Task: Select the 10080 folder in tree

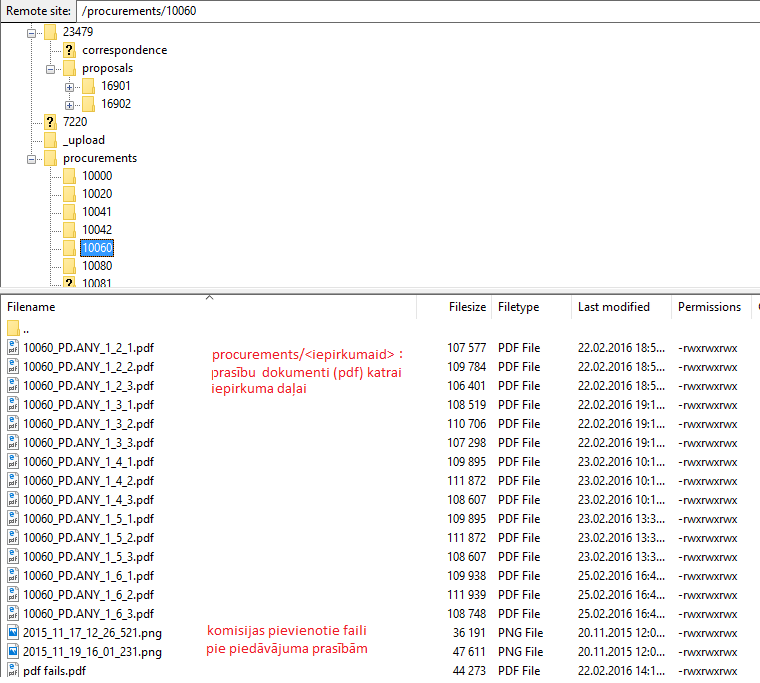Action: (x=97, y=266)
